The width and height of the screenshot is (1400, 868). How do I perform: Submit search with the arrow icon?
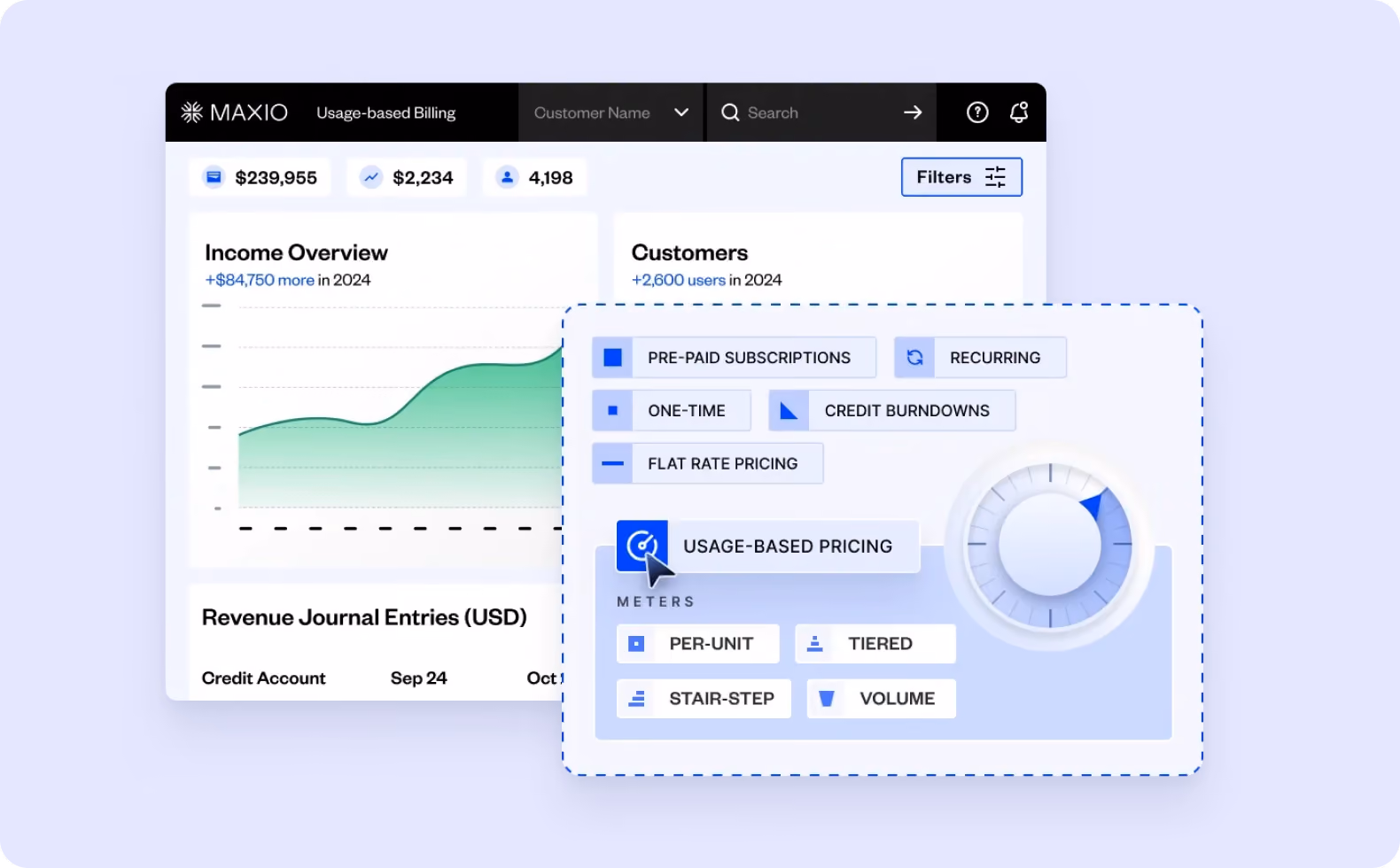tap(913, 112)
